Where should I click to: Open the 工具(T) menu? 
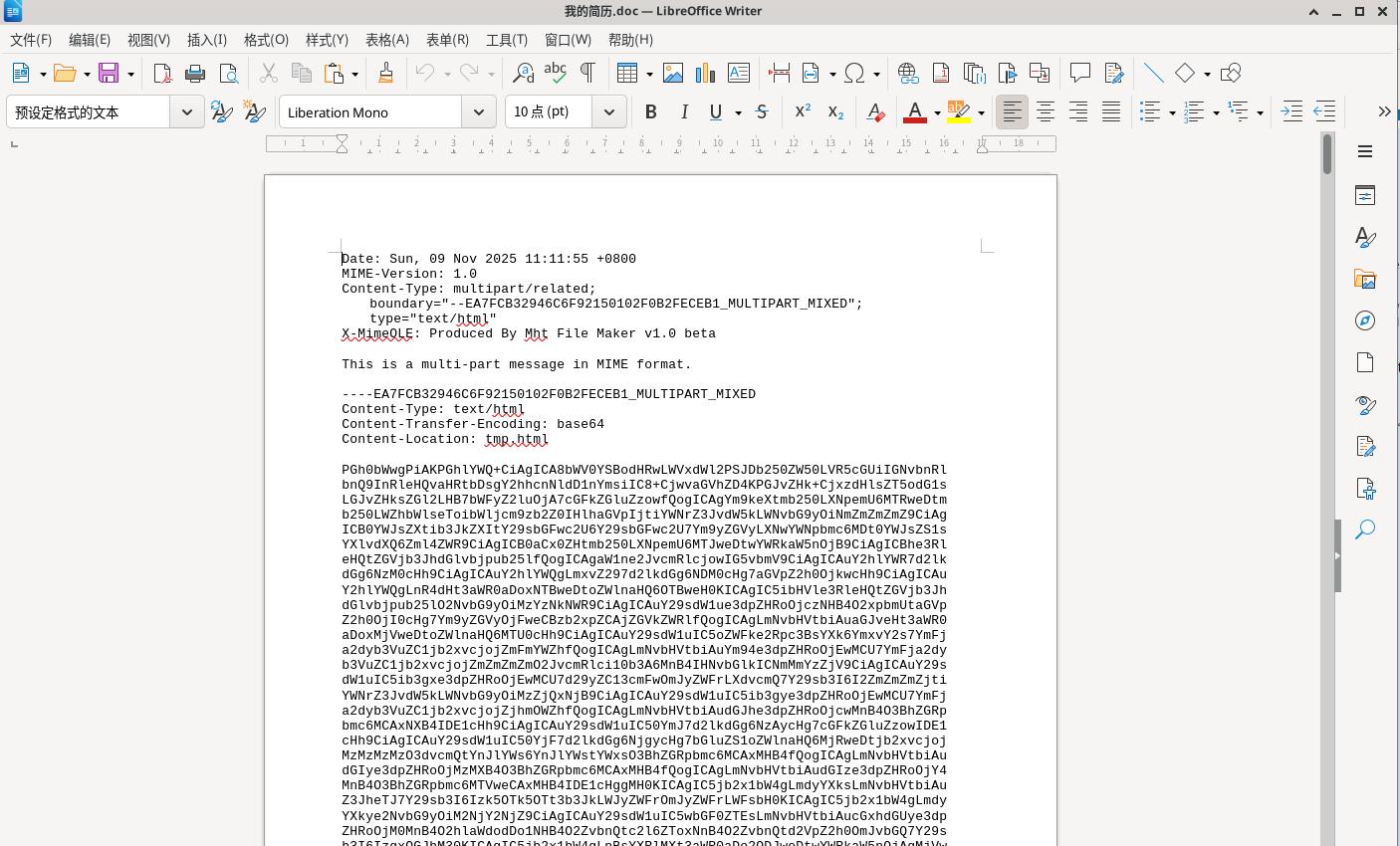(506, 40)
